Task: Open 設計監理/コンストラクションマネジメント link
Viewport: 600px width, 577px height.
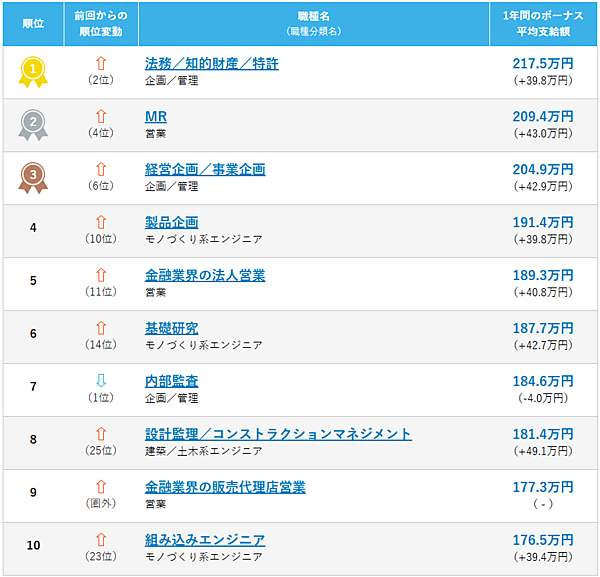Action: click(278, 434)
